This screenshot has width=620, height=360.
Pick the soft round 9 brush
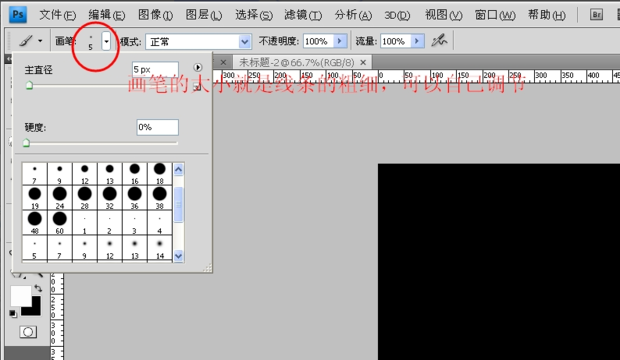click(85, 249)
